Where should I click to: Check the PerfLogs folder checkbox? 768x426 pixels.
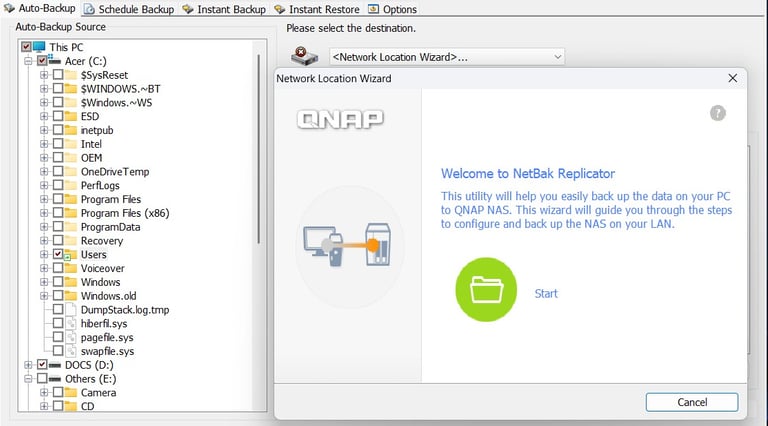[x=58, y=185]
